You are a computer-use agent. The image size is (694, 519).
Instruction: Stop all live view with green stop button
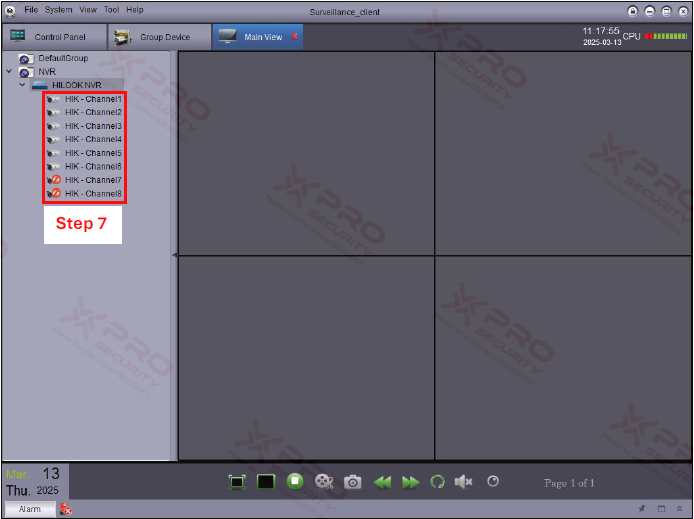(x=295, y=481)
